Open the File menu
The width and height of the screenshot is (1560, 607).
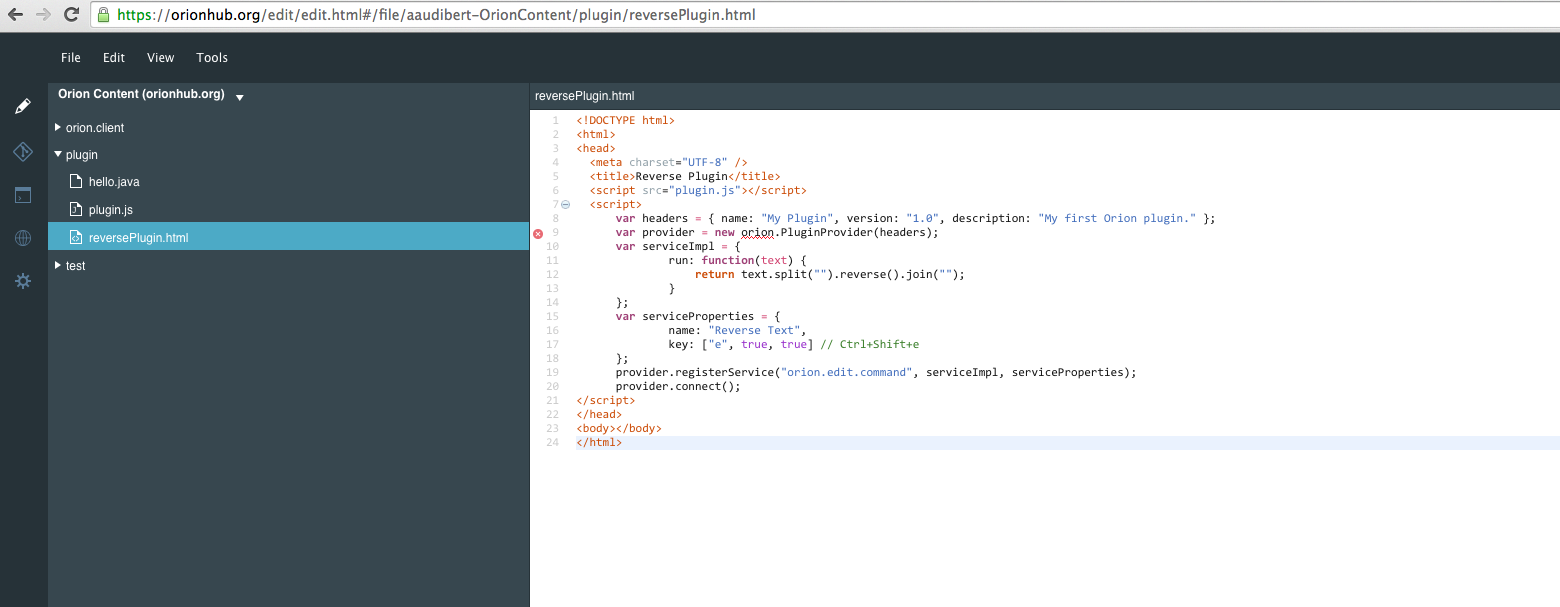pos(71,58)
